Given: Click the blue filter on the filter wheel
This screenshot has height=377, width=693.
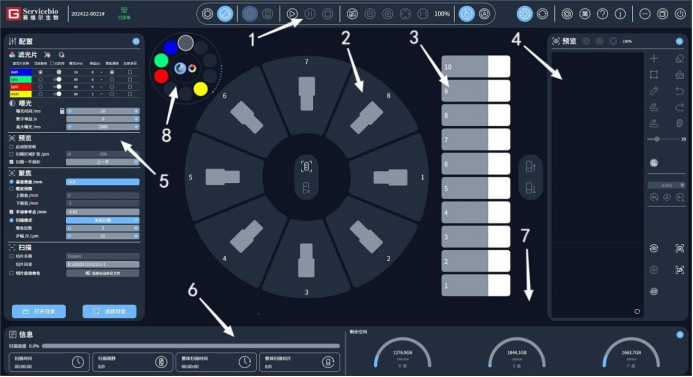Looking at the screenshot, I should pyautogui.click(x=171, y=47).
